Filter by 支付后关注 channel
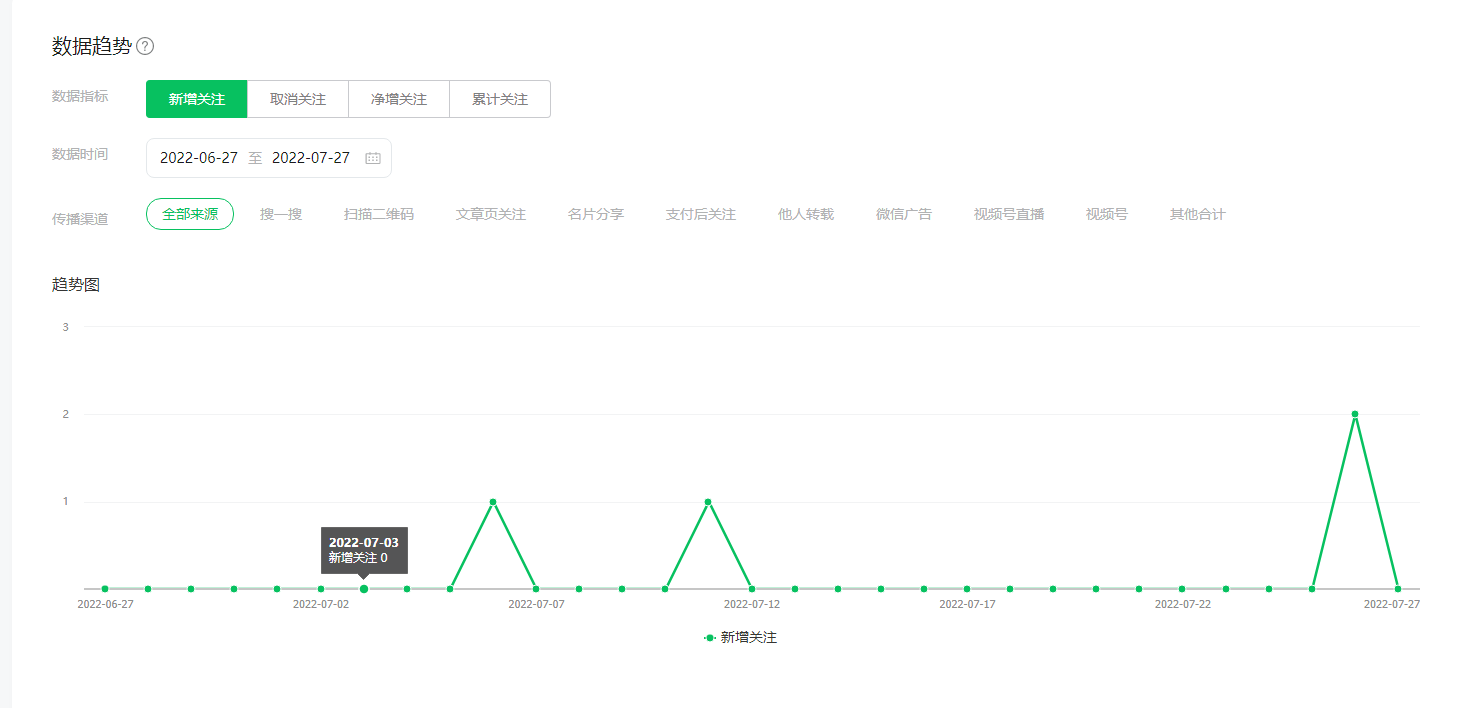This screenshot has height=708, width=1469. click(701, 214)
